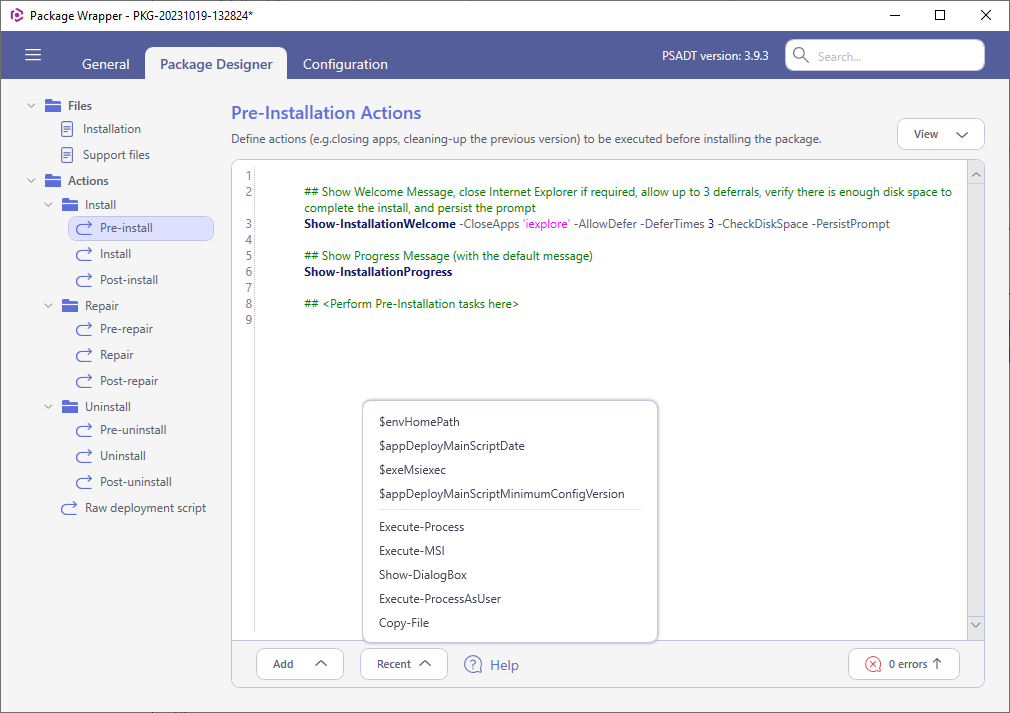
Task: Click the editor scrollbar up arrow
Action: [976, 175]
